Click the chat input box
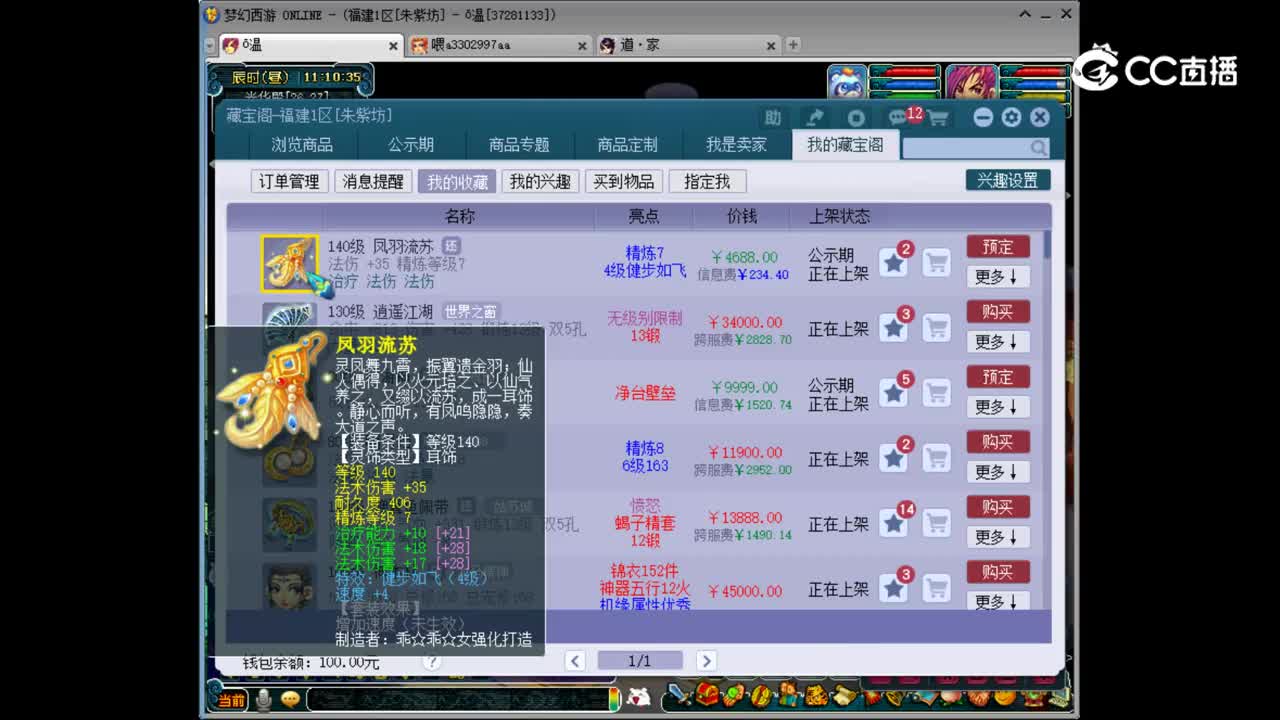Viewport: 1280px width, 720px height. click(458, 700)
